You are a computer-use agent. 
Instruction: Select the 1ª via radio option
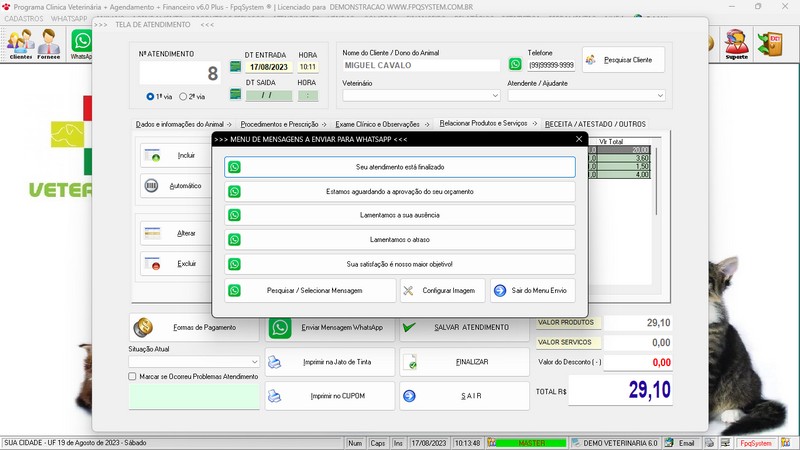[x=149, y=97]
